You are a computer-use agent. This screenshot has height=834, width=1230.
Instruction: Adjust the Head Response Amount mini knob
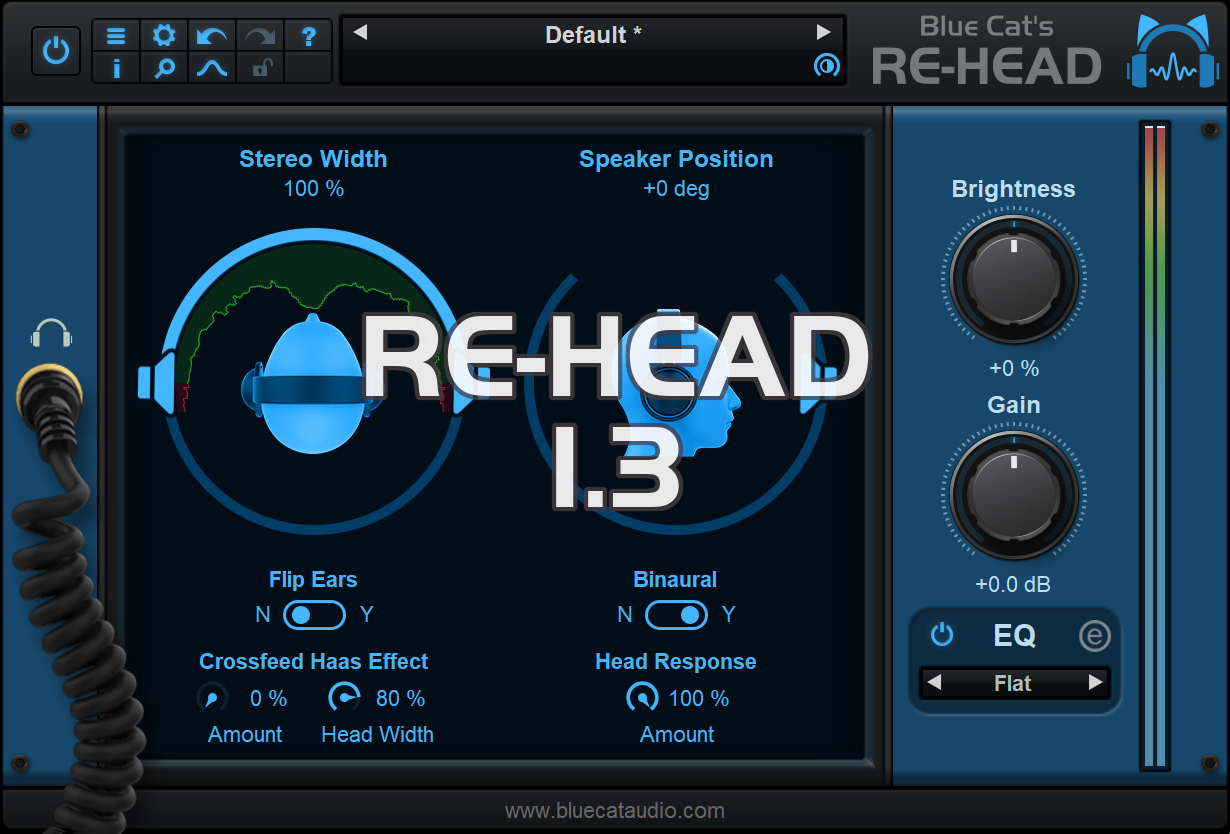tap(642, 697)
